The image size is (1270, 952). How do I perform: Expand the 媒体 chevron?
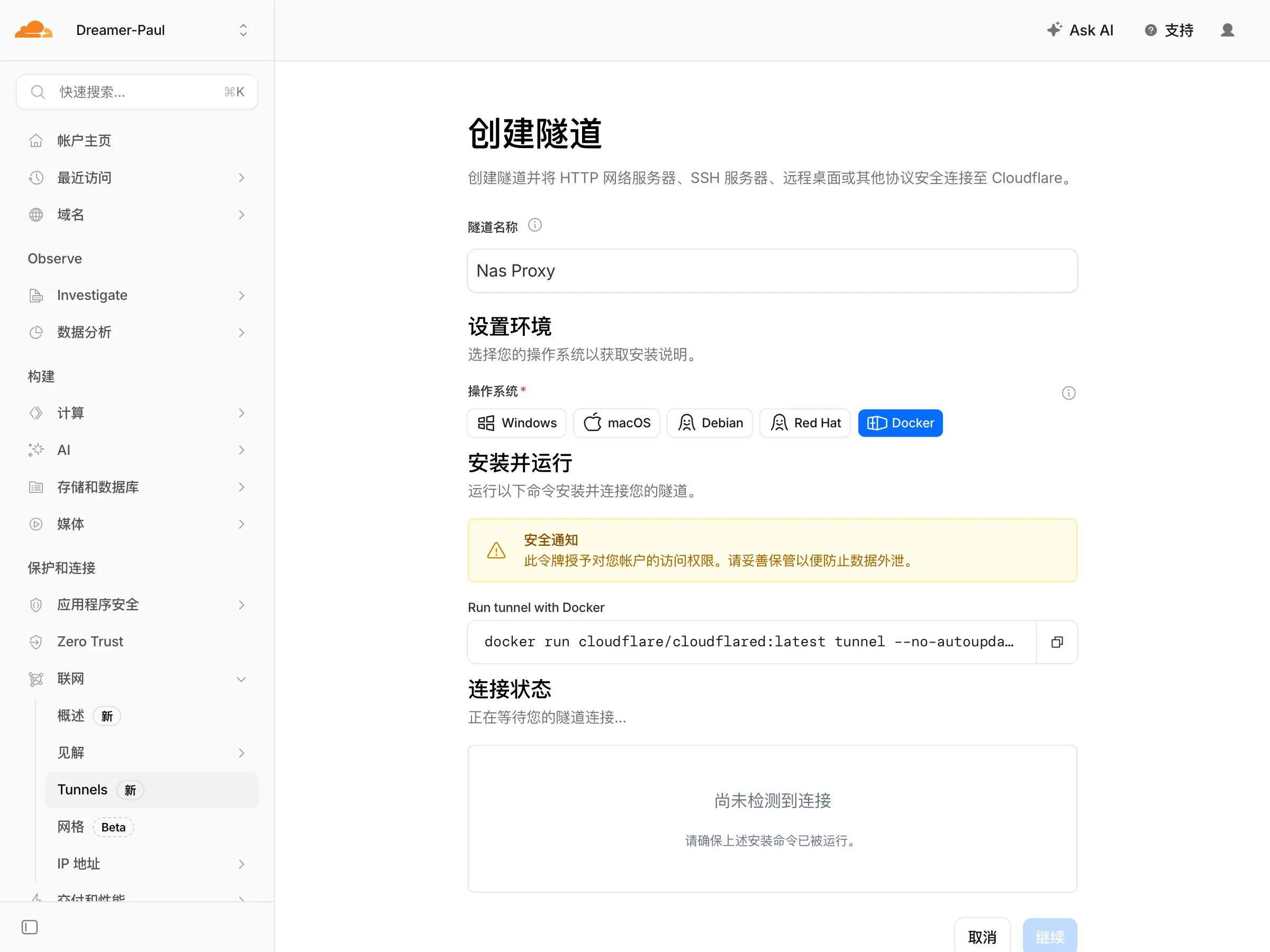click(x=242, y=524)
